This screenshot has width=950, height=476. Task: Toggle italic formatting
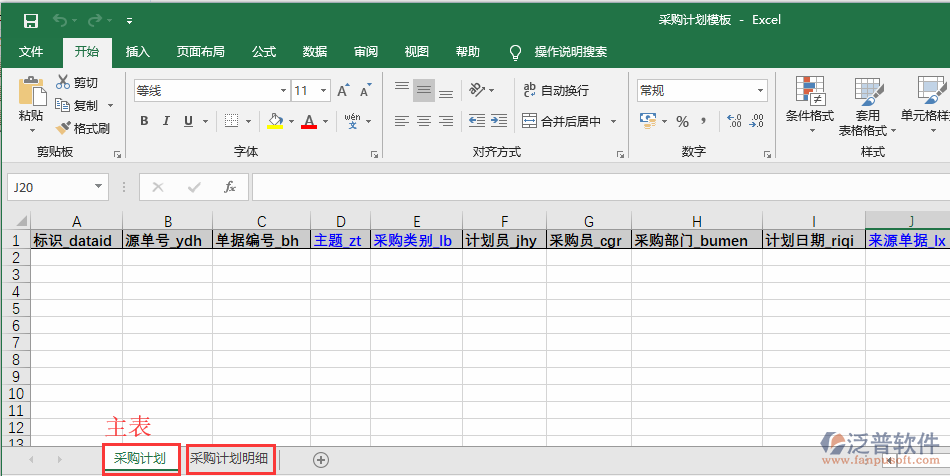tap(166, 121)
